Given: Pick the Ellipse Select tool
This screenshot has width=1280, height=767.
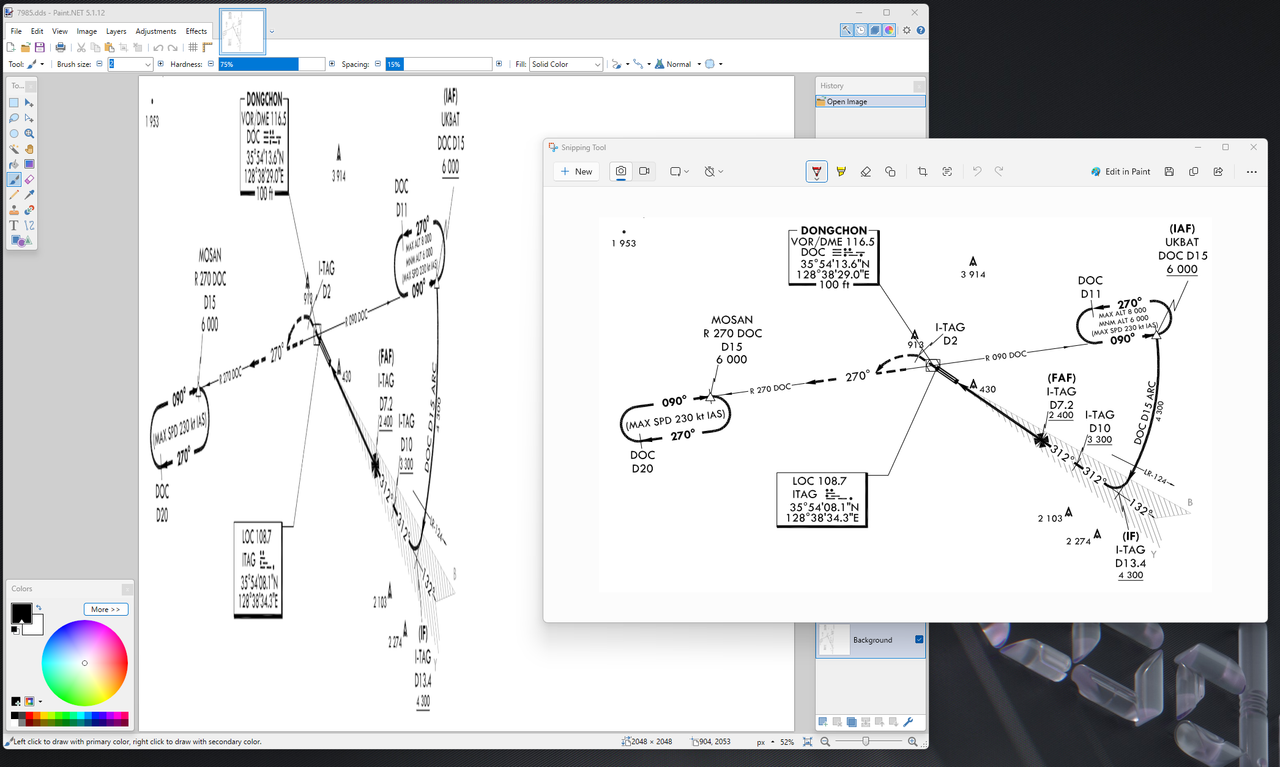Looking at the screenshot, I should [x=14, y=133].
